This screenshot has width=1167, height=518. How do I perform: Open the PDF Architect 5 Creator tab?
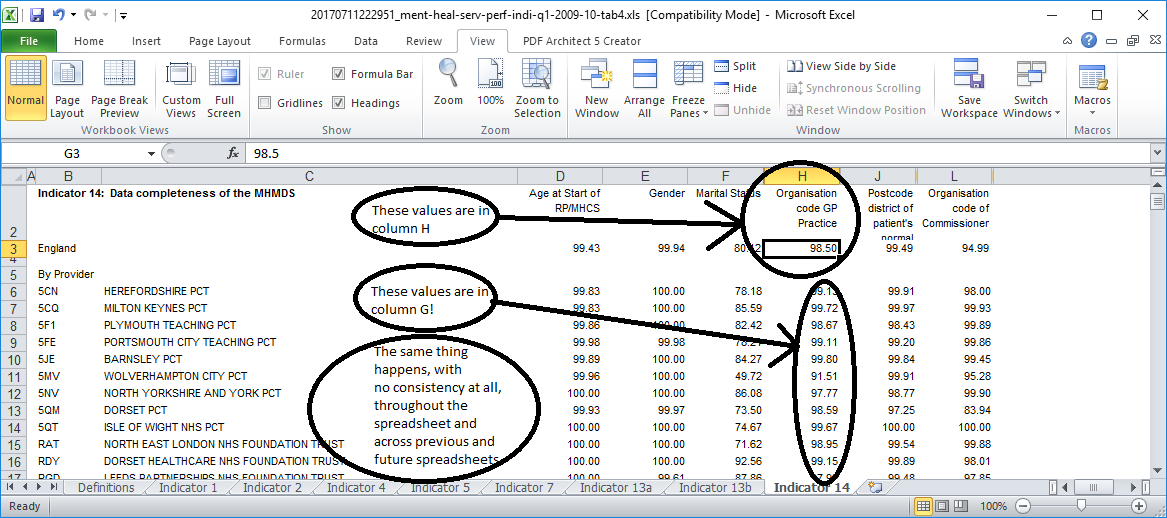(x=582, y=42)
